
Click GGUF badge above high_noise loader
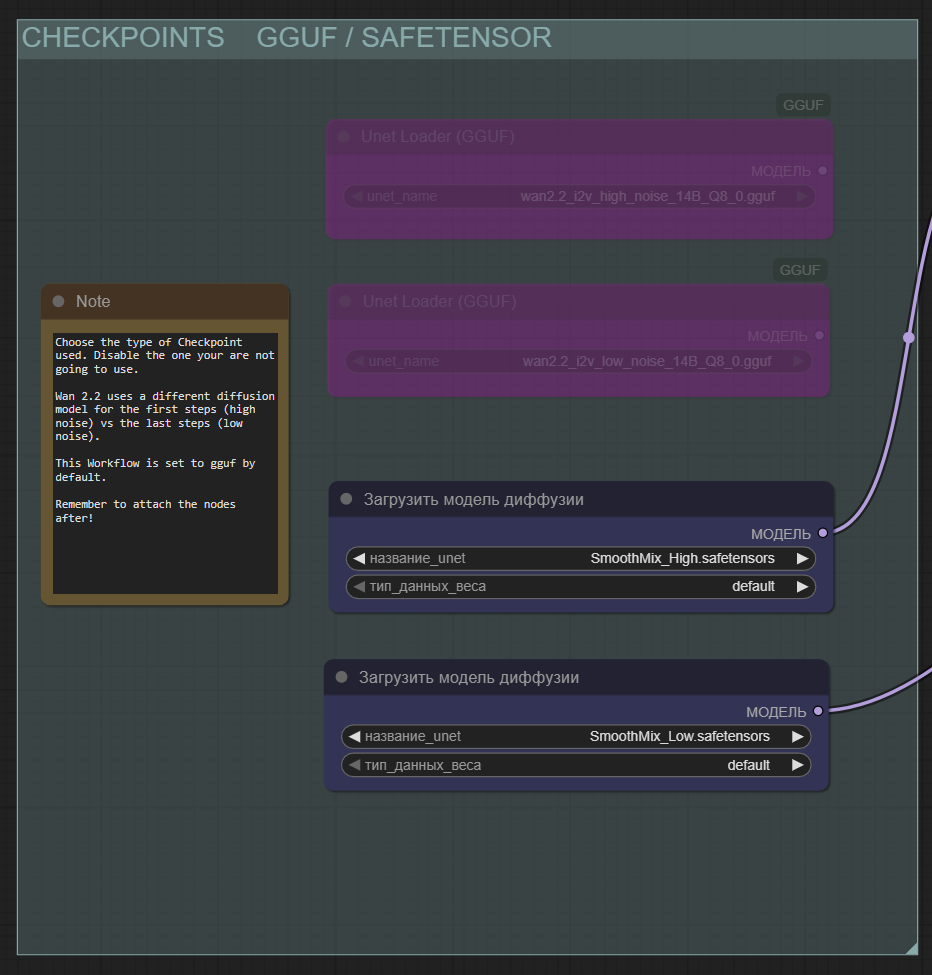coord(803,105)
